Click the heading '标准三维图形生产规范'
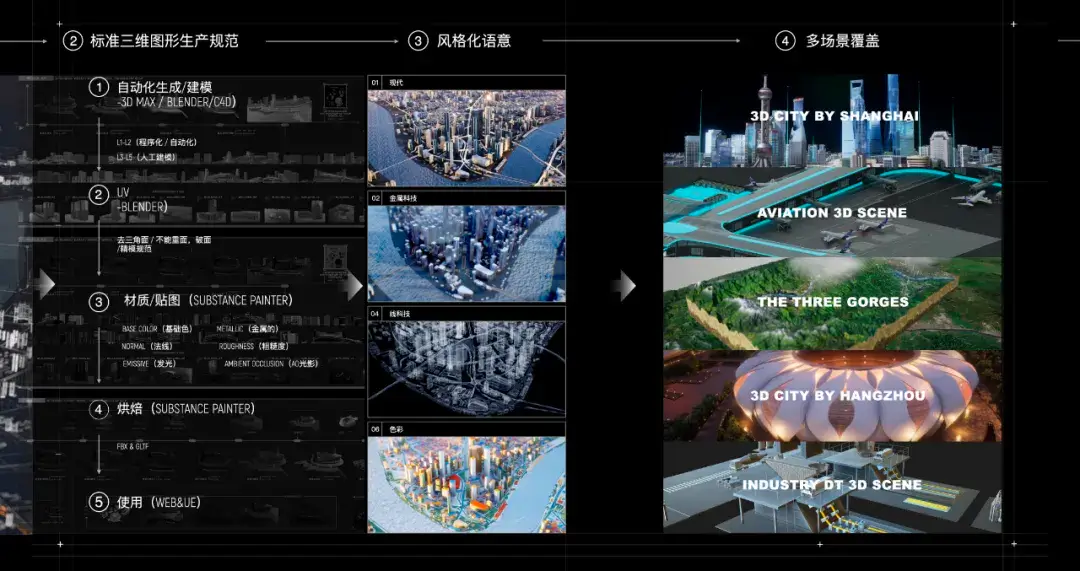 164,41
